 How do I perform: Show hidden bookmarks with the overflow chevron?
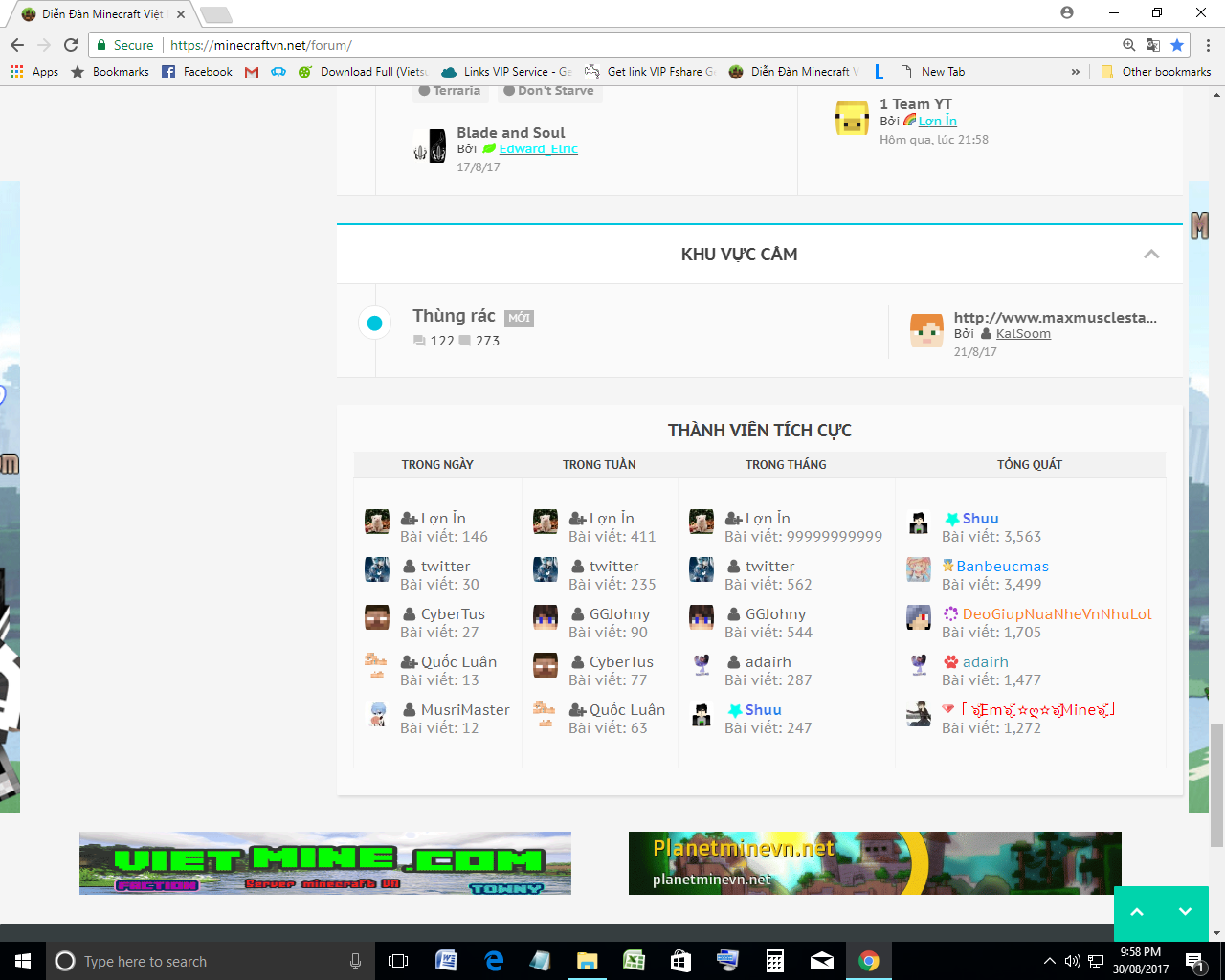point(1076,72)
